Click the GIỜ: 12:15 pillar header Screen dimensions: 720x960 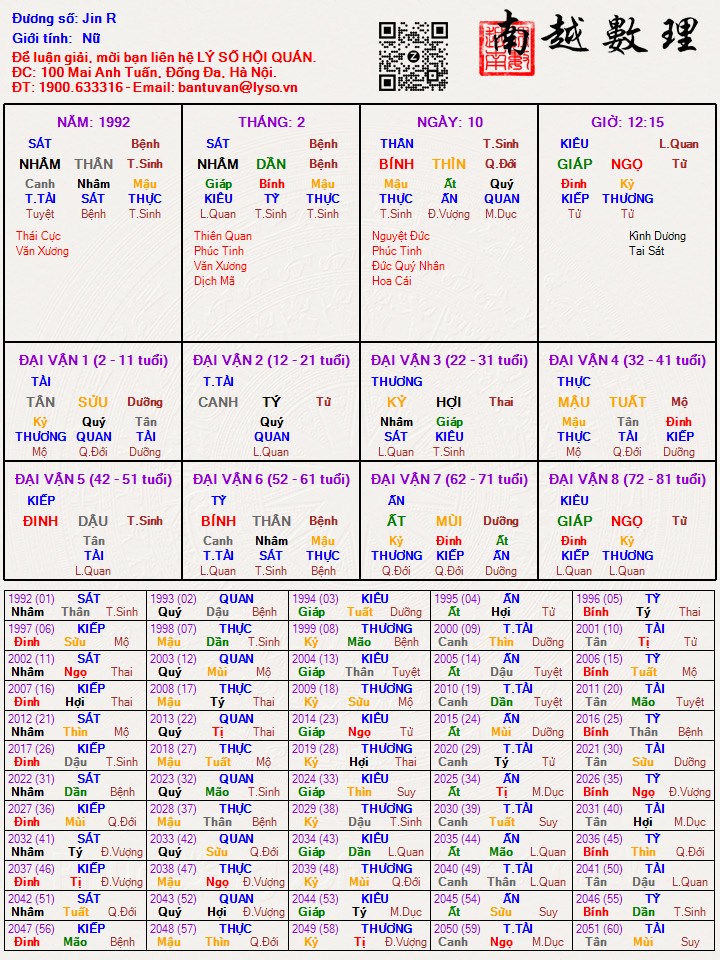[x=627, y=122]
